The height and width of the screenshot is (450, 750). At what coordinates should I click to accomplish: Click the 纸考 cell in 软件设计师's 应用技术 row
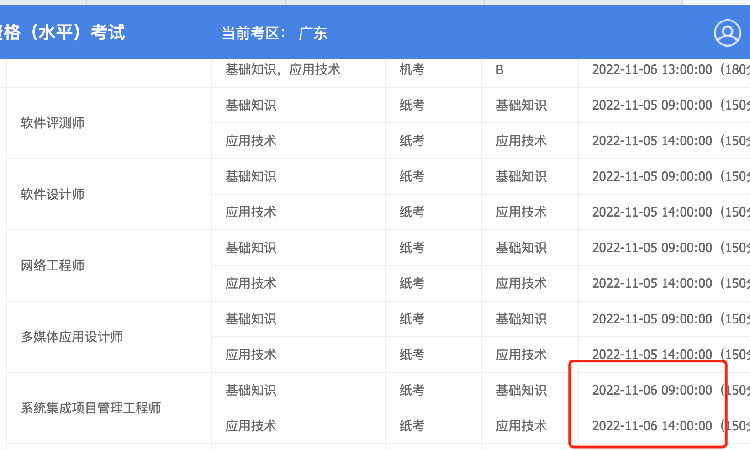[x=412, y=212]
